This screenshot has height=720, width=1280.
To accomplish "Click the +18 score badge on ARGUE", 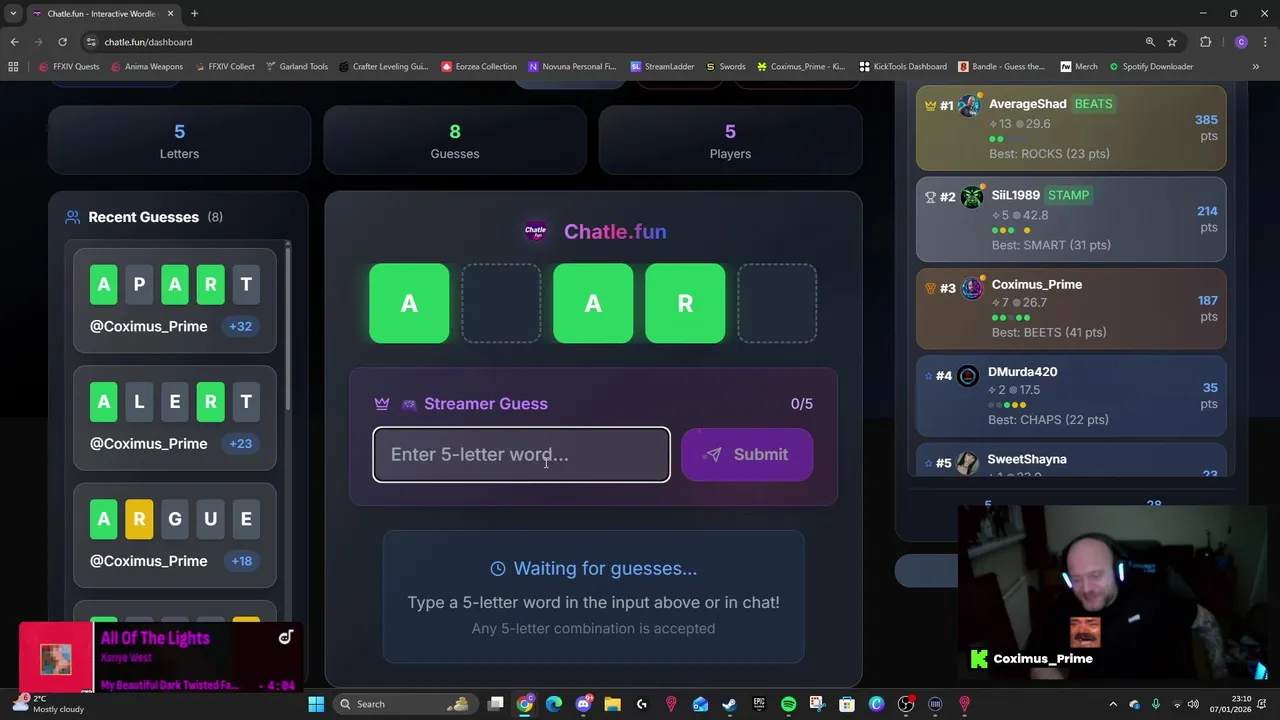I will click(242, 561).
